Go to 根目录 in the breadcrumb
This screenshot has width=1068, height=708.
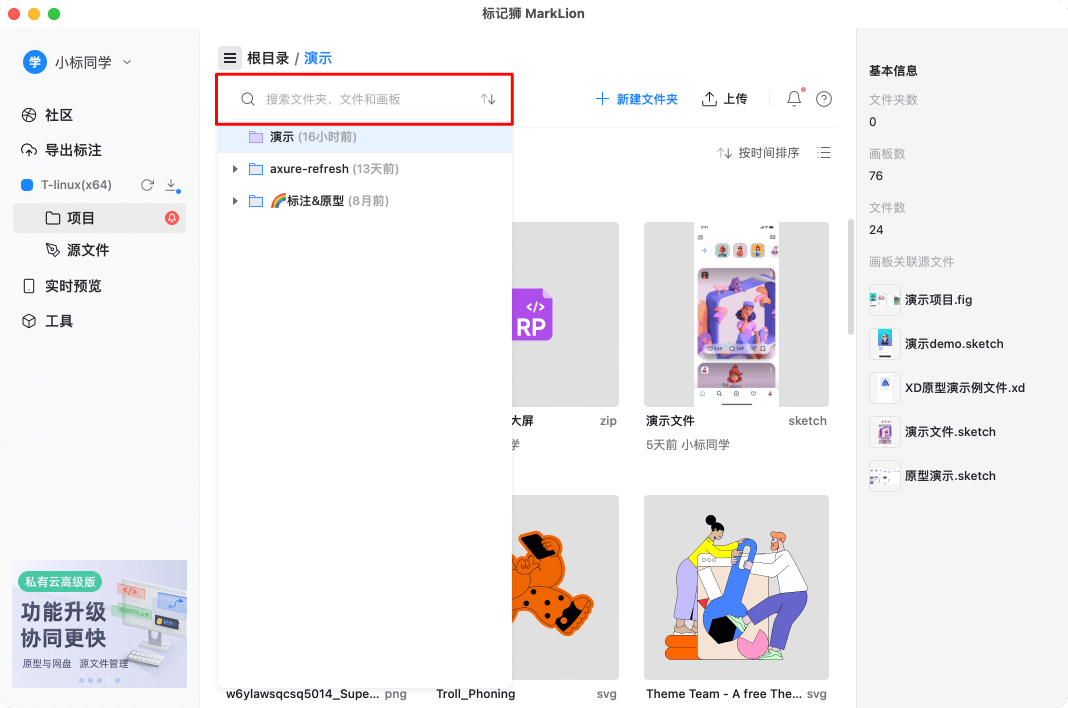(x=267, y=57)
